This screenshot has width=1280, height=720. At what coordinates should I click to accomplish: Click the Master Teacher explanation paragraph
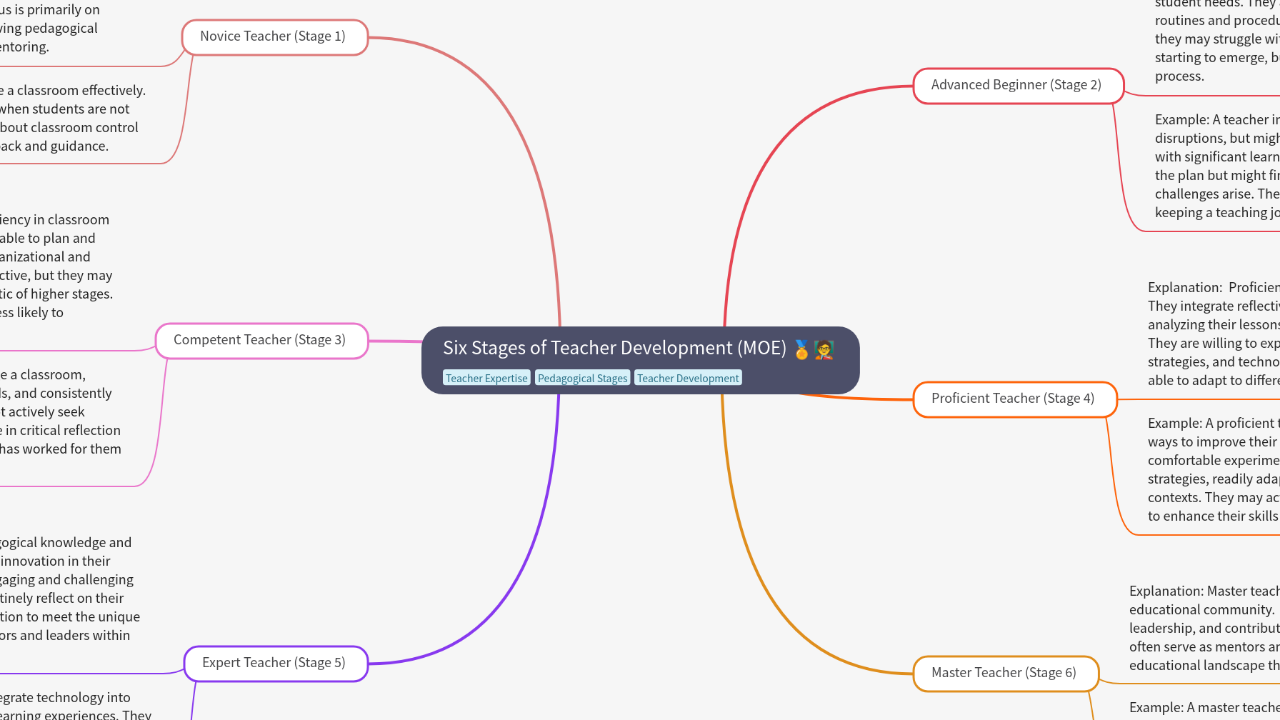(1204, 628)
